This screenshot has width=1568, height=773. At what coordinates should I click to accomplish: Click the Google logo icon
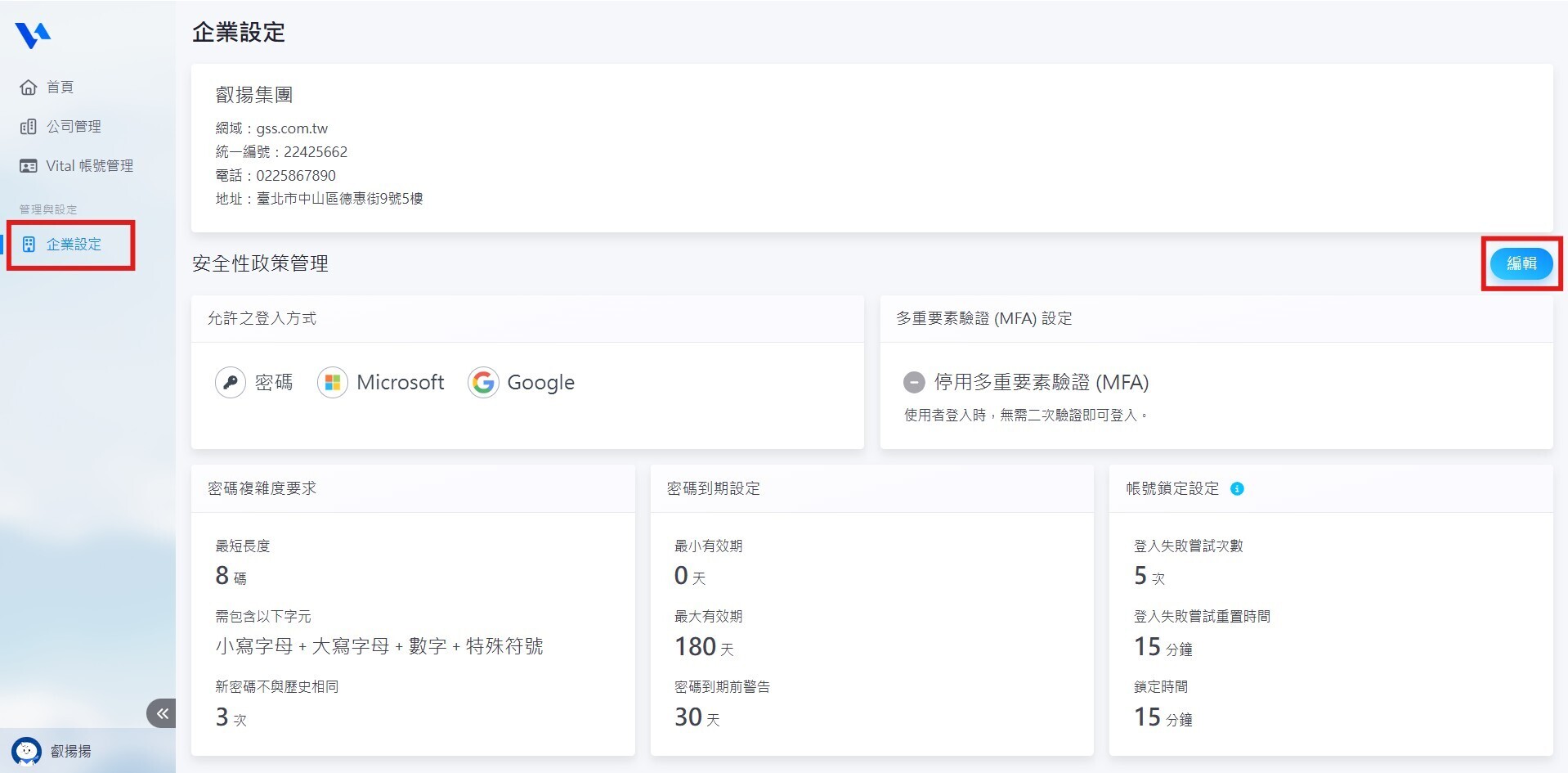pos(483,382)
